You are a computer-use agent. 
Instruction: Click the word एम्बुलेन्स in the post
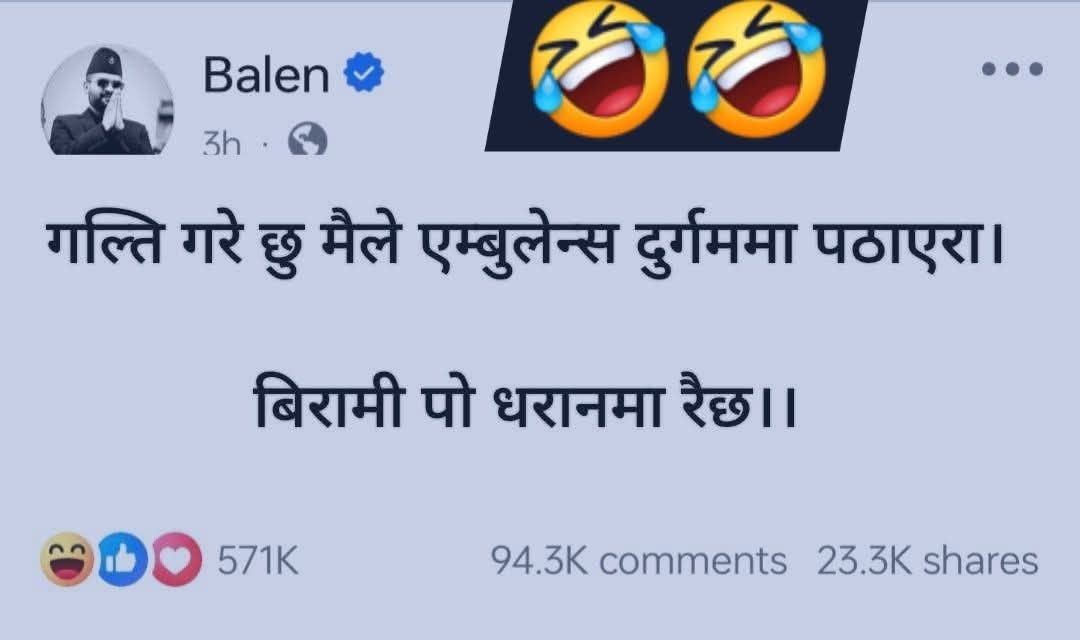coord(517,245)
